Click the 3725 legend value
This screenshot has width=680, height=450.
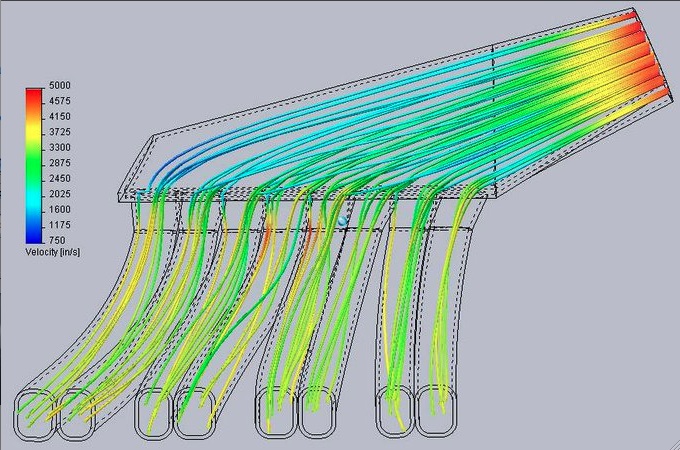click(x=59, y=132)
